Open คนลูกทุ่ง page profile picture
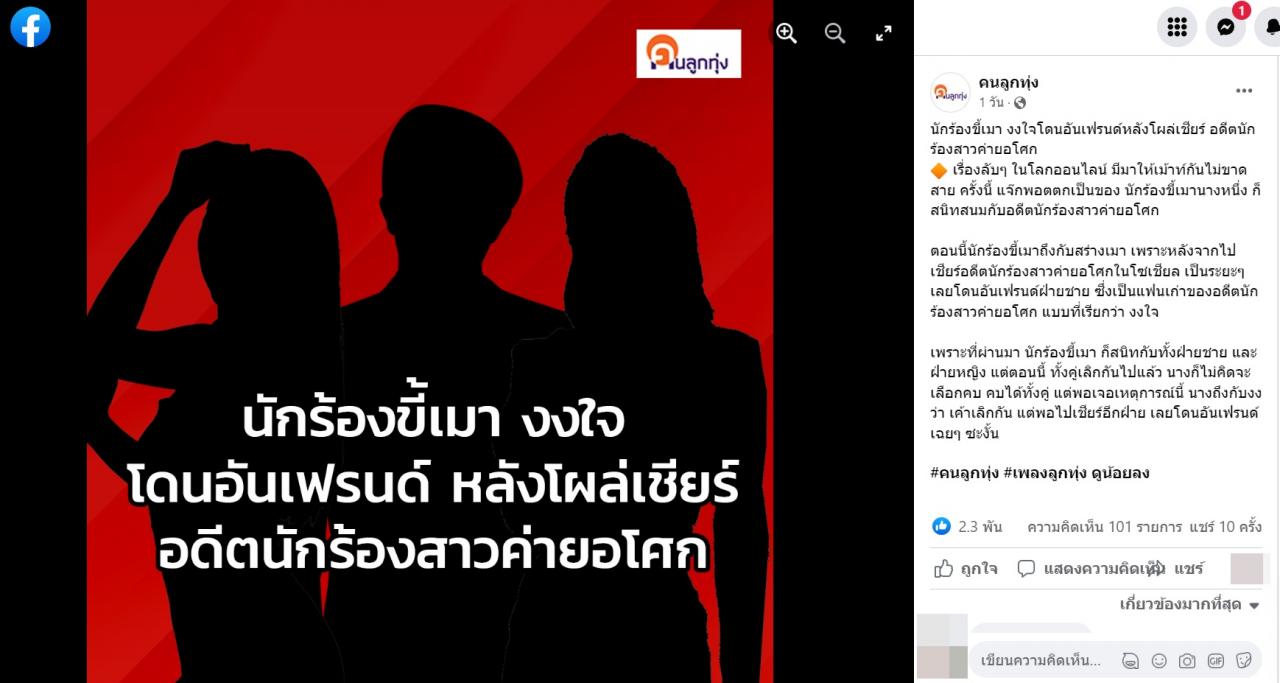The width and height of the screenshot is (1280, 683). 950,92
